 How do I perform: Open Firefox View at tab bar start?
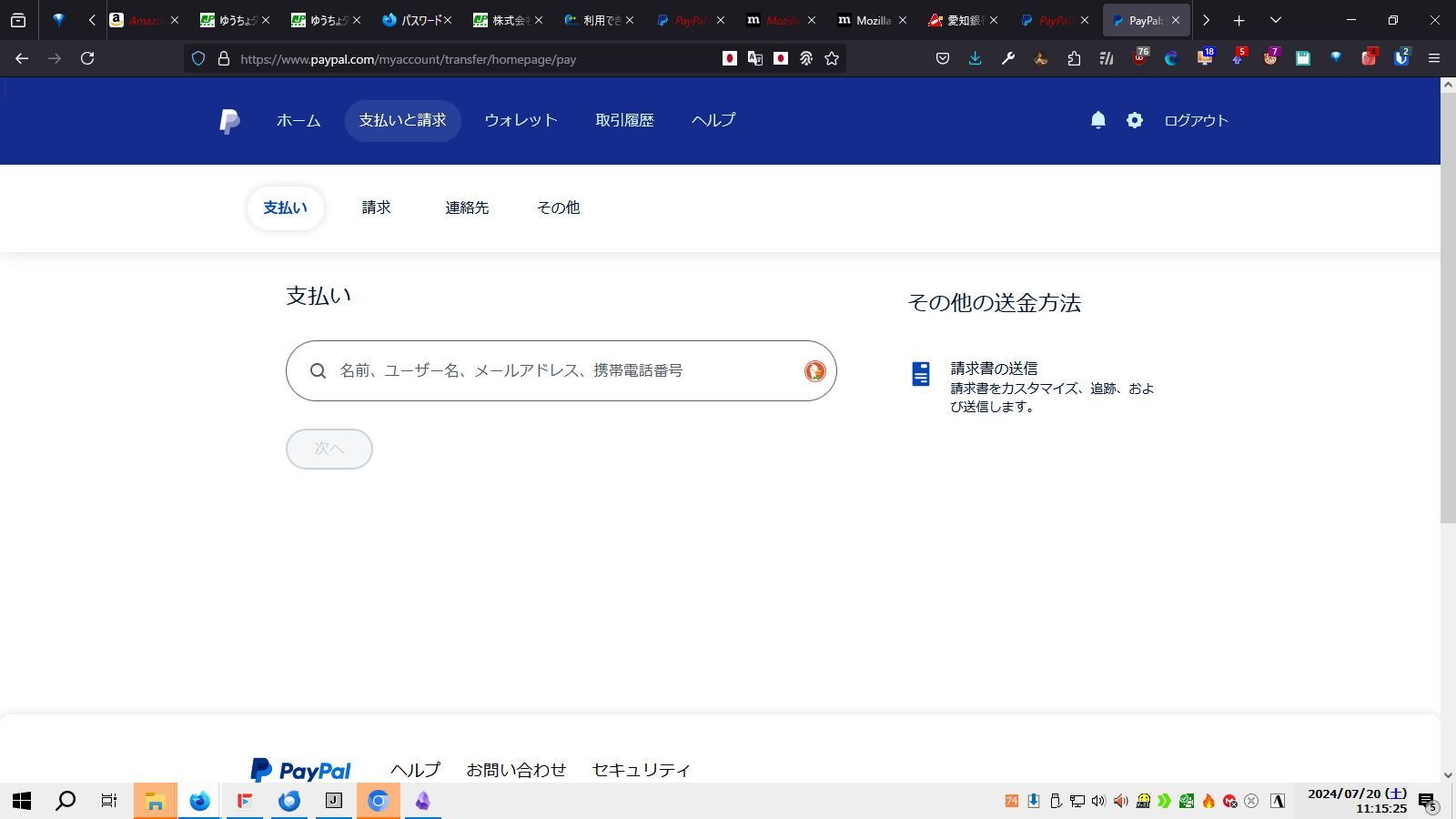18,20
